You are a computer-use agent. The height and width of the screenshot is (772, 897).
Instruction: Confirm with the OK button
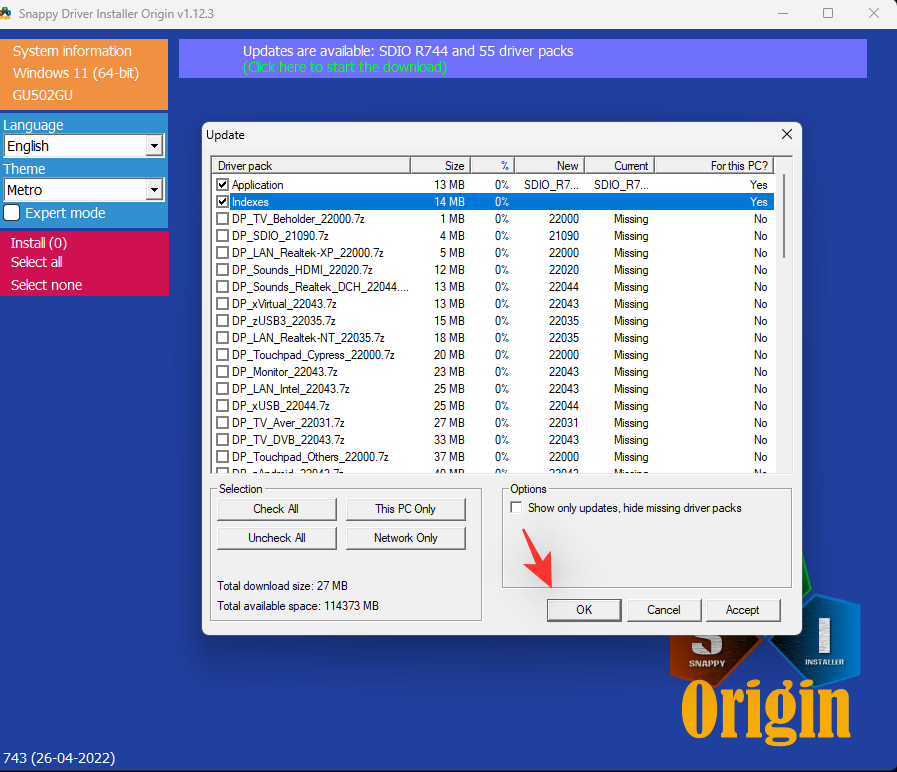click(583, 610)
